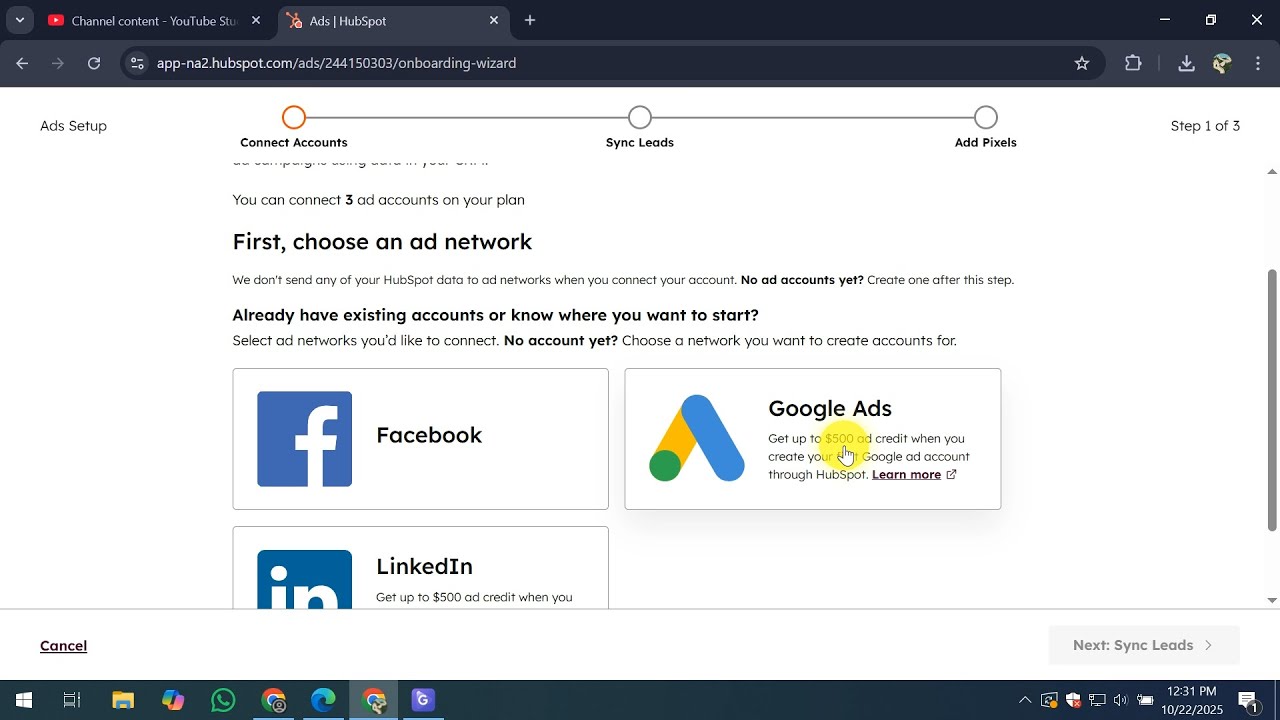Viewport: 1280px width, 720px height.
Task: View site information icon in address bar
Action: point(138,63)
